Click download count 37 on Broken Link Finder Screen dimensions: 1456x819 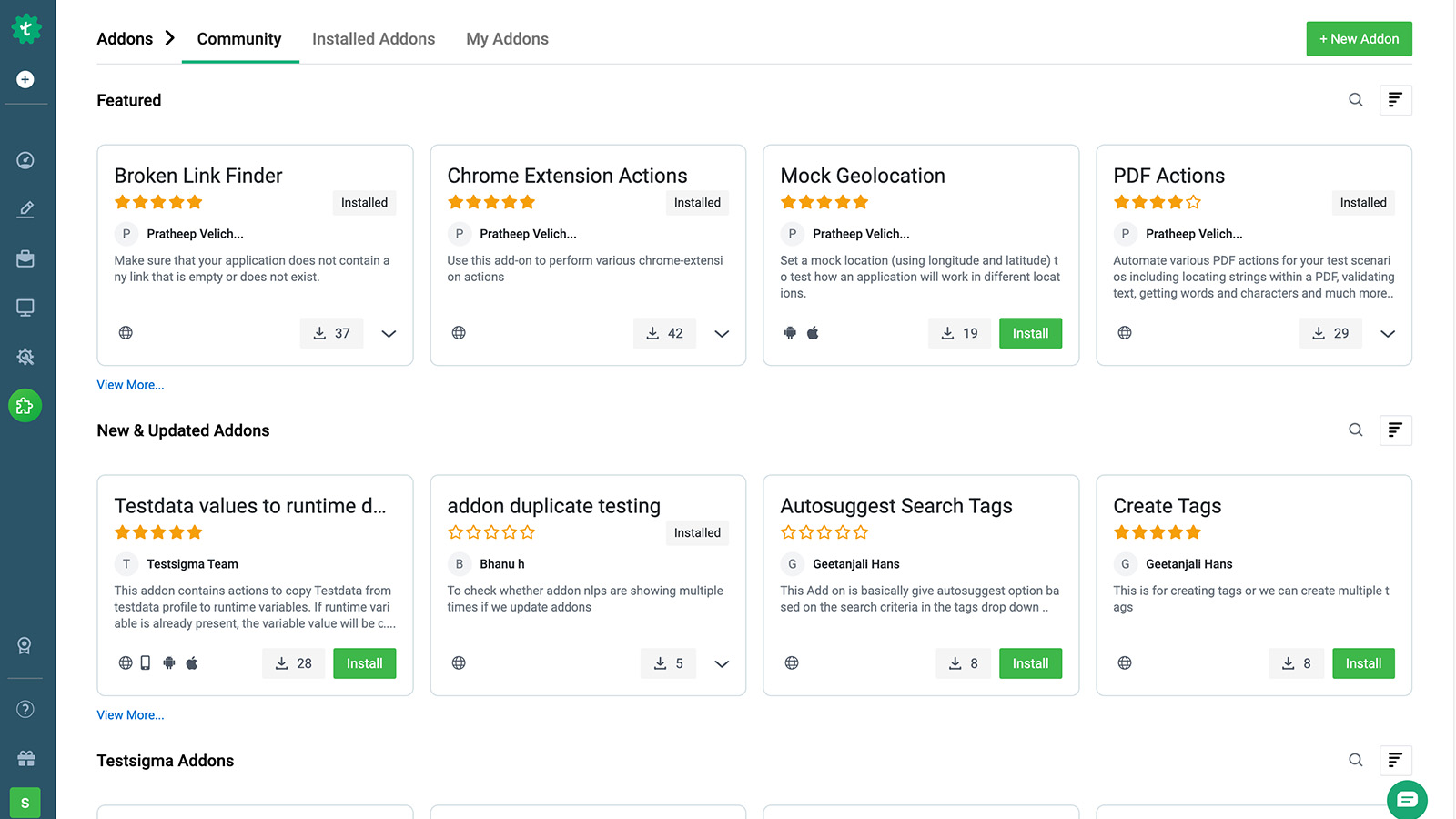[x=331, y=333]
